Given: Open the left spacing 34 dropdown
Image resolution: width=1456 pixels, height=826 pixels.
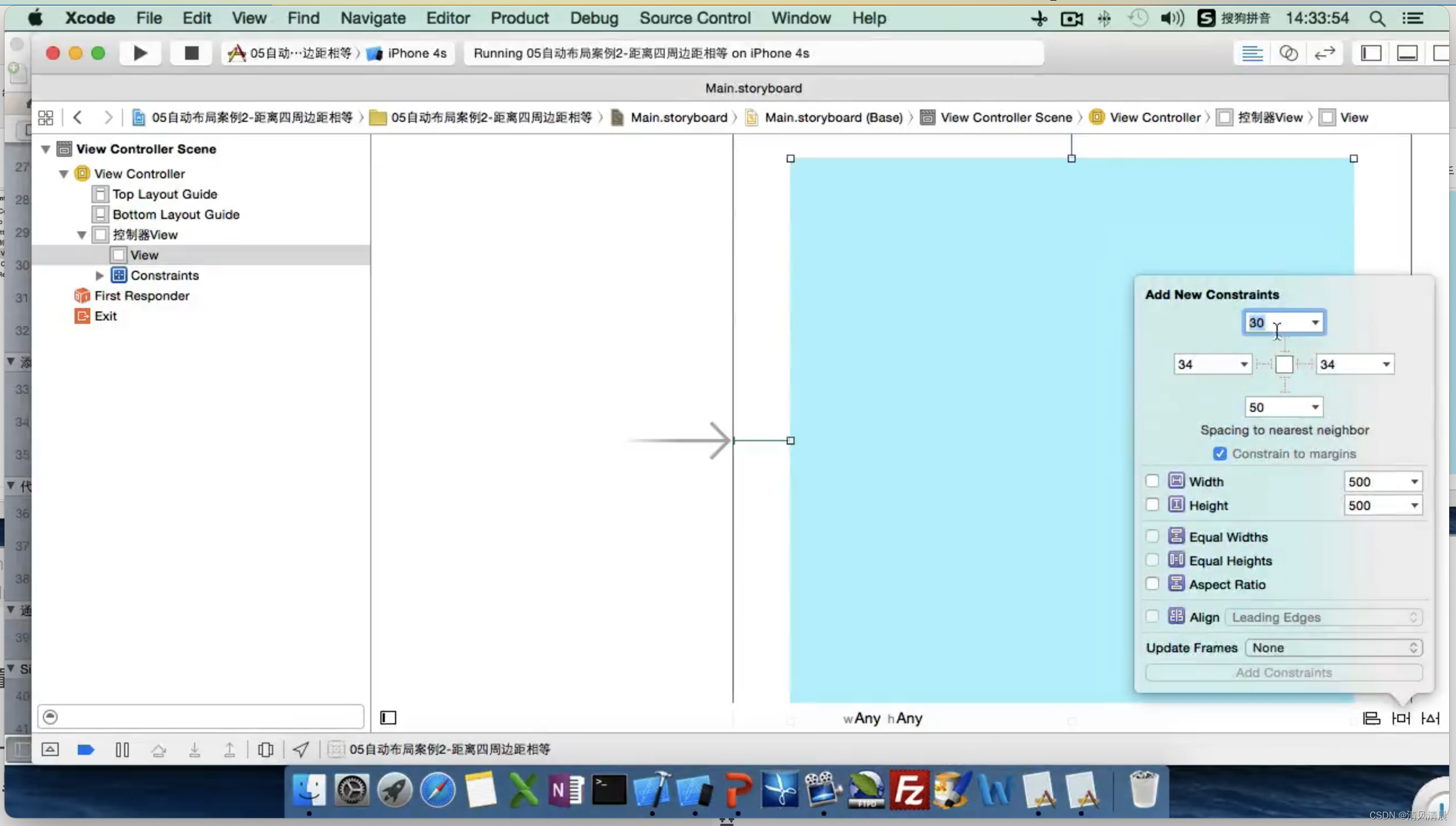Looking at the screenshot, I should pos(1244,364).
